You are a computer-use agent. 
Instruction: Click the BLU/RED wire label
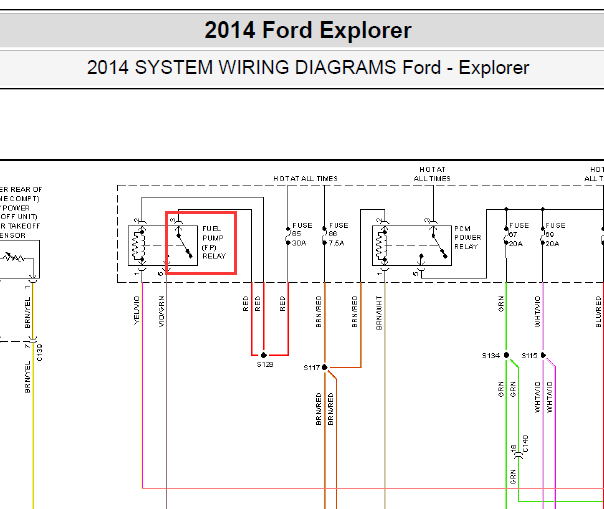click(598, 311)
